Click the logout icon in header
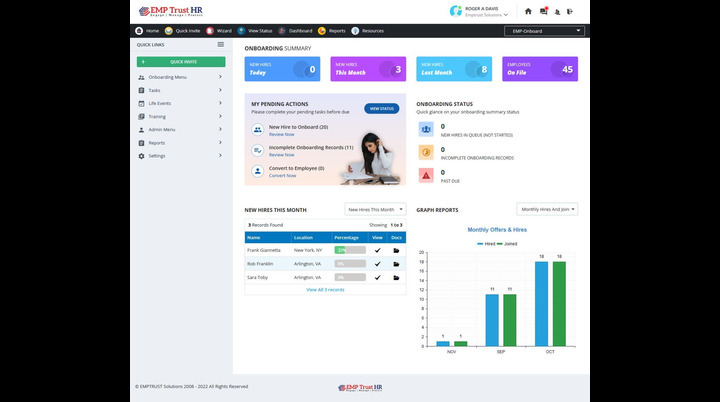Screen dimensions: 720x402 pos(570,12)
